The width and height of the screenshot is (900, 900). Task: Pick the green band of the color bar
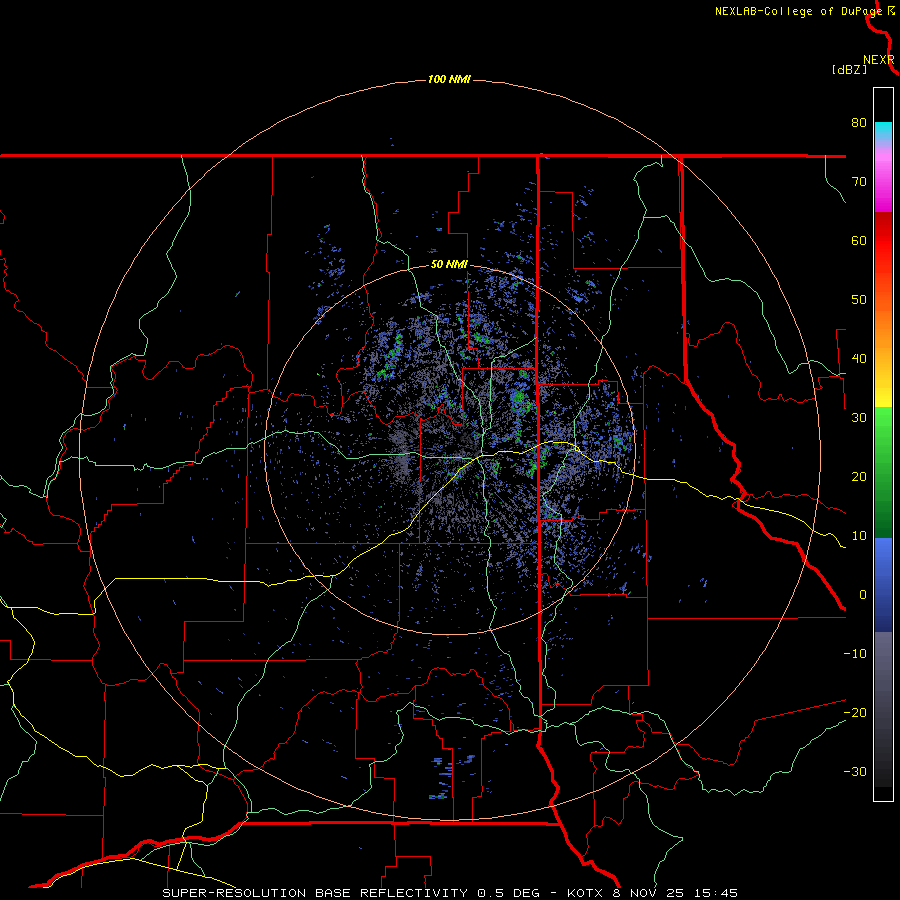(883, 472)
